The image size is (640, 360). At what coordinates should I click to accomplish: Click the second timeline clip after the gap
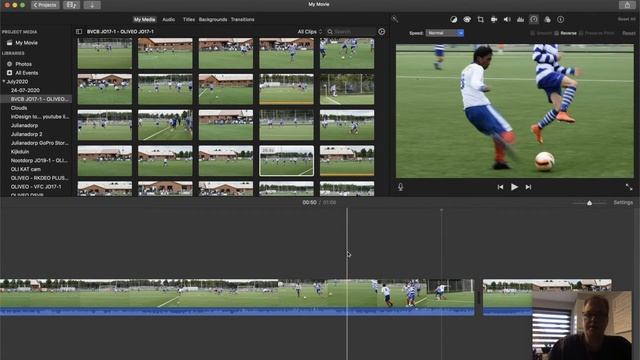[547, 297]
